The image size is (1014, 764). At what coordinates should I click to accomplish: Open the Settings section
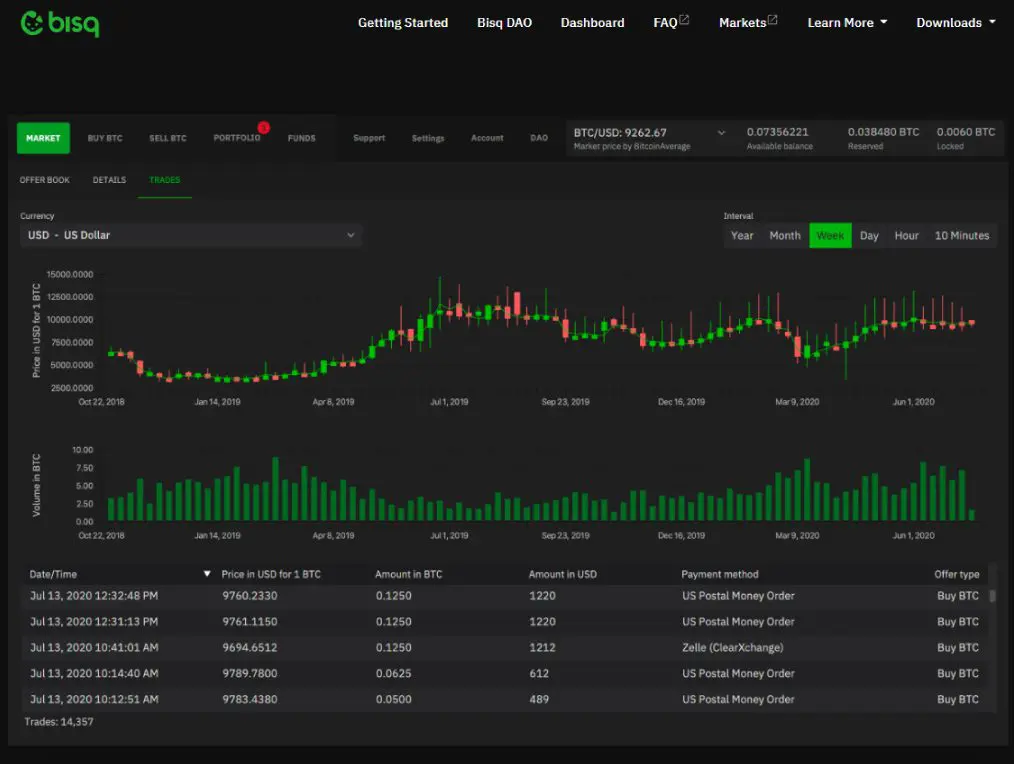tap(428, 138)
